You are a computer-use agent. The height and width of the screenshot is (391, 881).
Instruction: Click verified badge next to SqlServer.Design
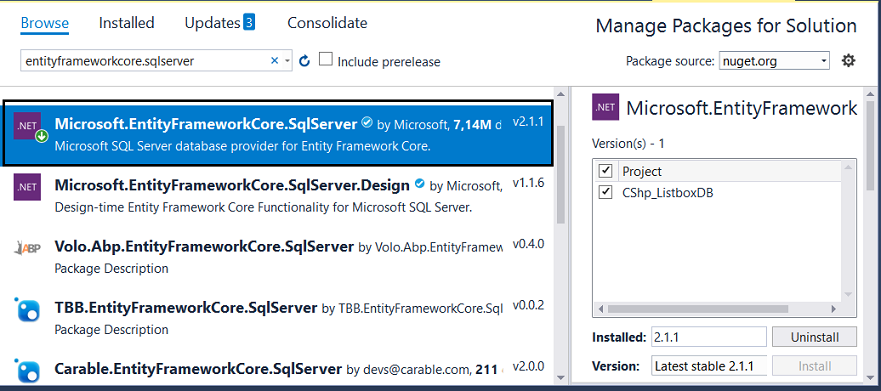click(419, 184)
